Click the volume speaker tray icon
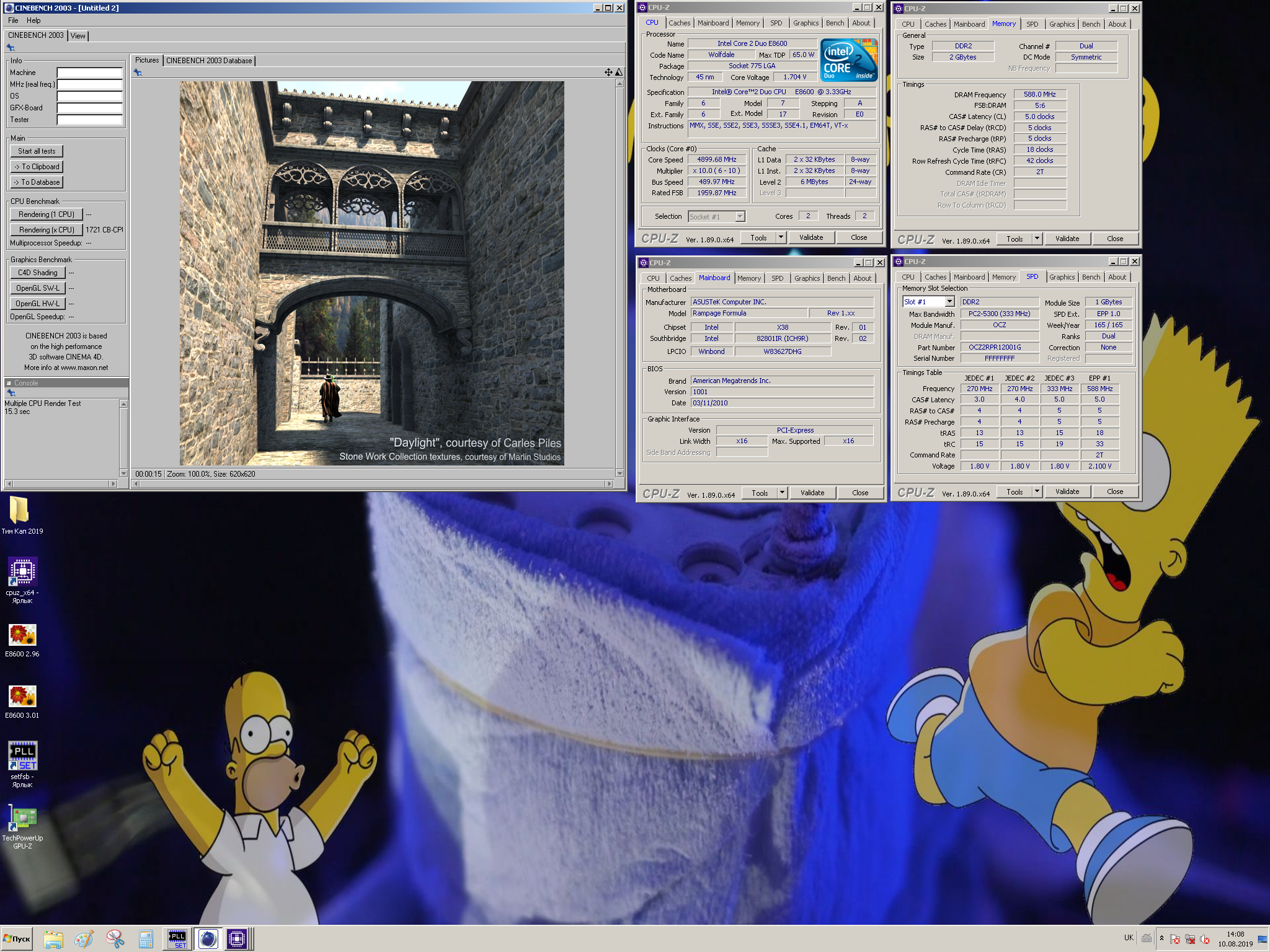Image resolution: width=1270 pixels, height=952 pixels. [1204, 940]
